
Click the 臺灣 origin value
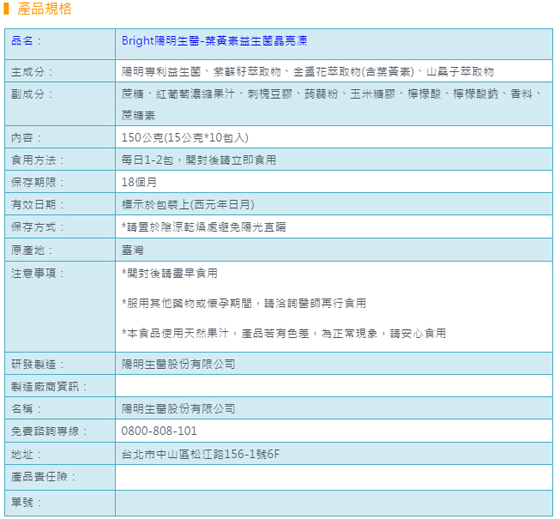click(132, 250)
